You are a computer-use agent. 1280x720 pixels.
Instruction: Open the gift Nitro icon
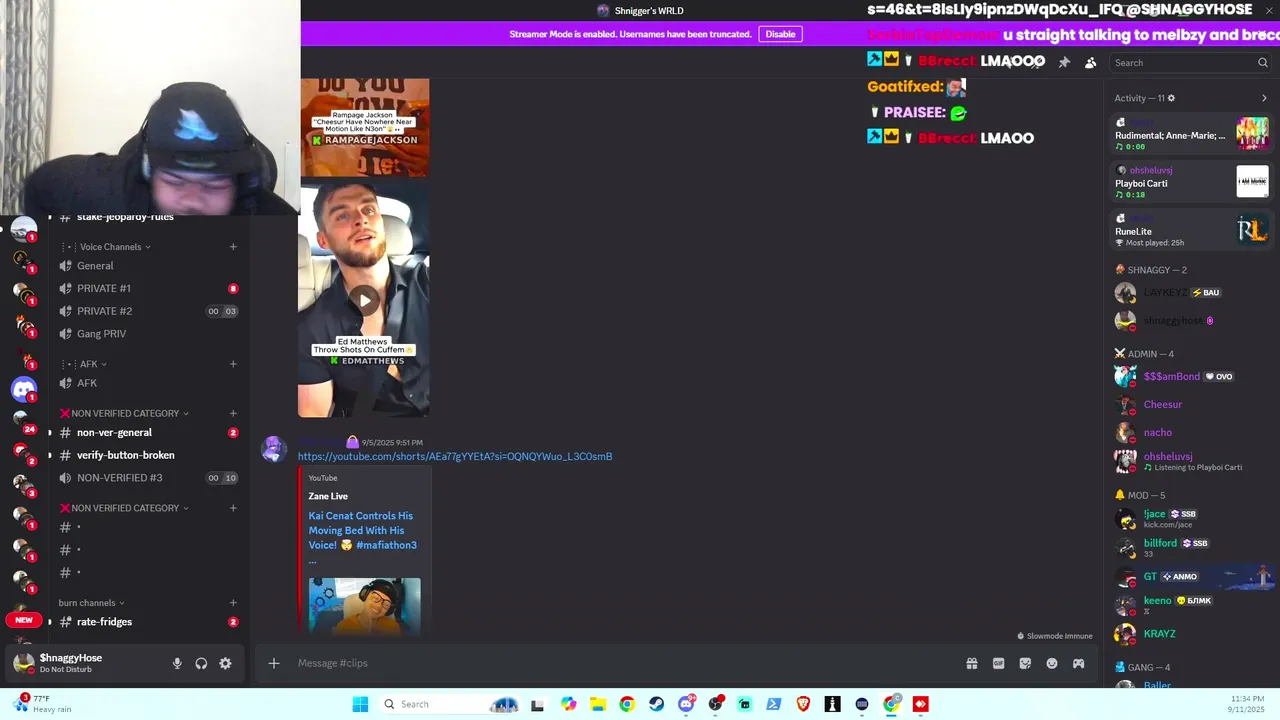click(x=971, y=663)
